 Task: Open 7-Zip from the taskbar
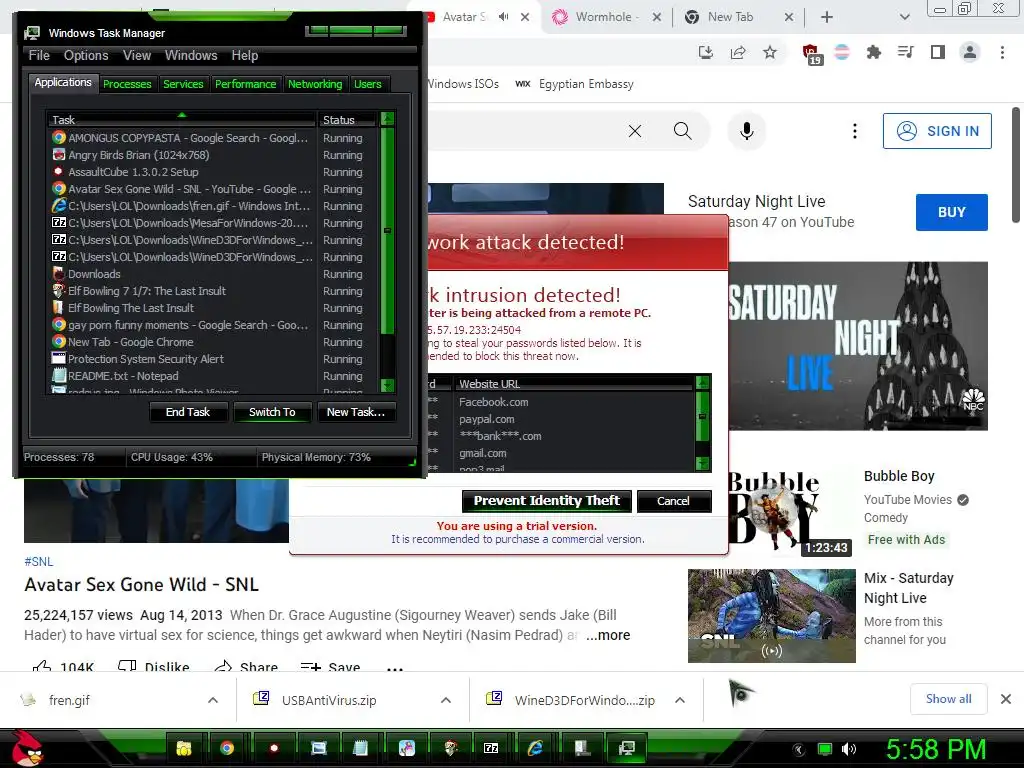pyautogui.click(x=491, y=748)
